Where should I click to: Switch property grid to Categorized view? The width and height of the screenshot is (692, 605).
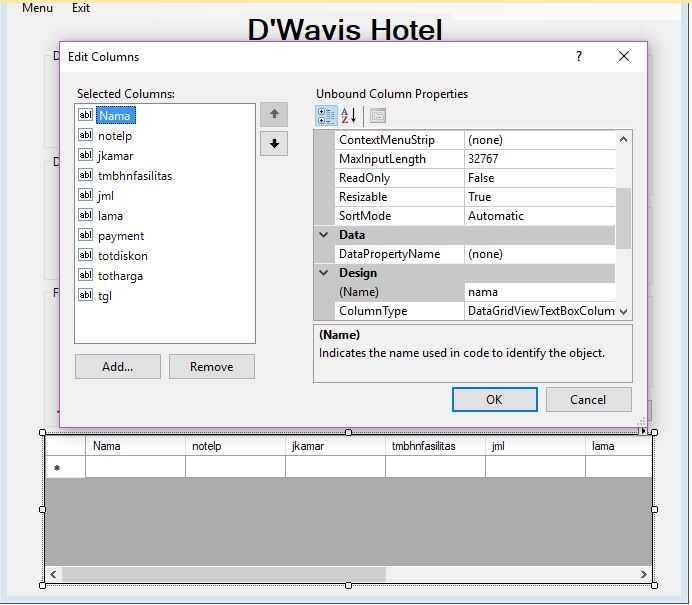point(326,116)
